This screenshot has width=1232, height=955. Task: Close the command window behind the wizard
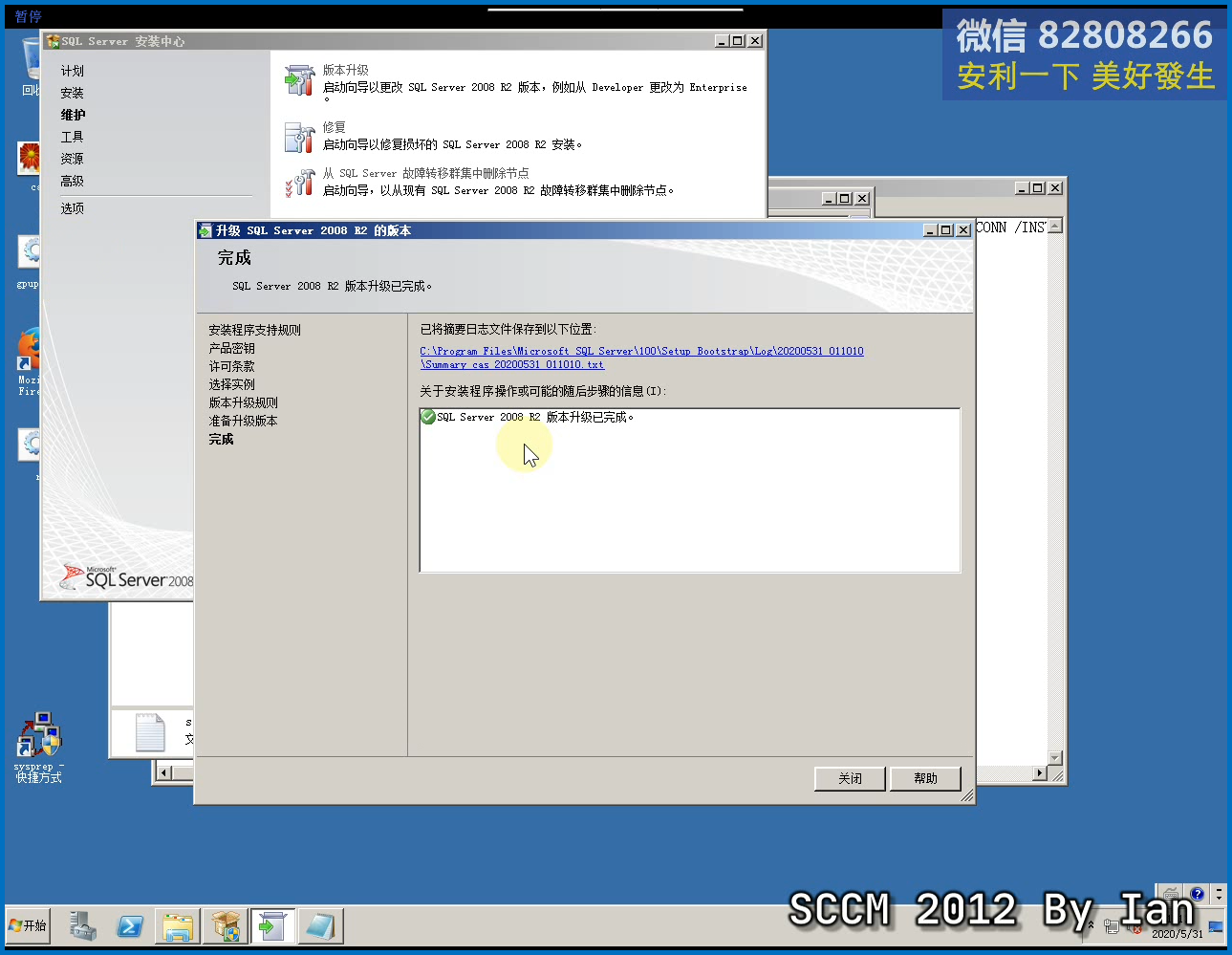(x=1055, y=188)
